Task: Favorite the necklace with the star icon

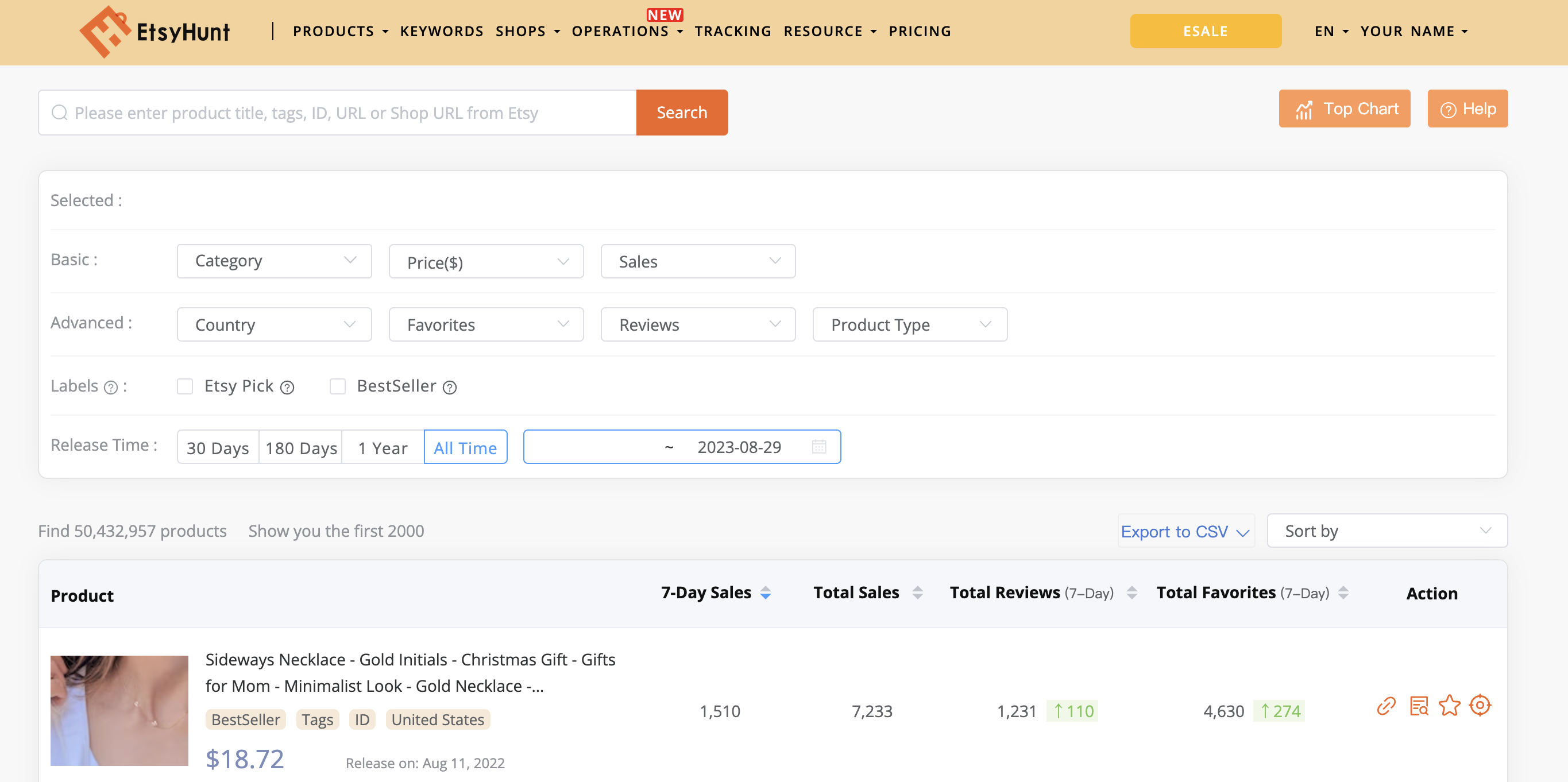Action: pos(1449,706)
